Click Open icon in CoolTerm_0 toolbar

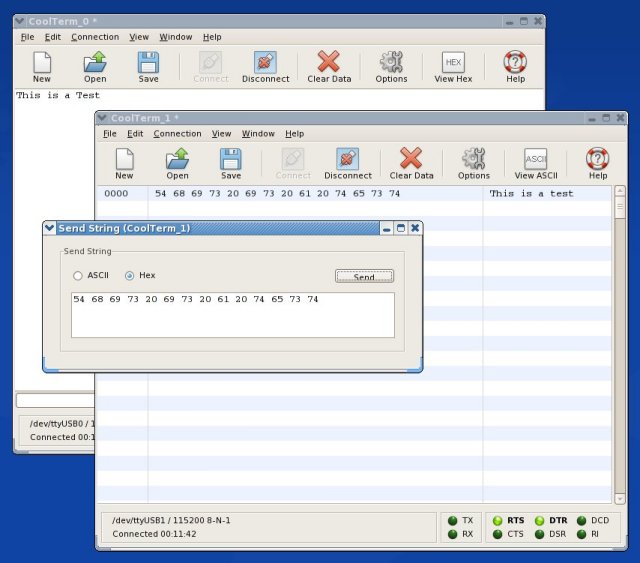click(x=95, y=62)
